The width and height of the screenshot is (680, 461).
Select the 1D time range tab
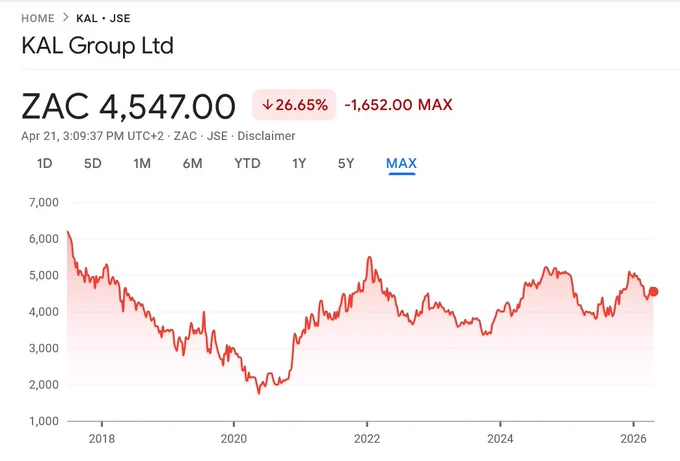[45, 163]
